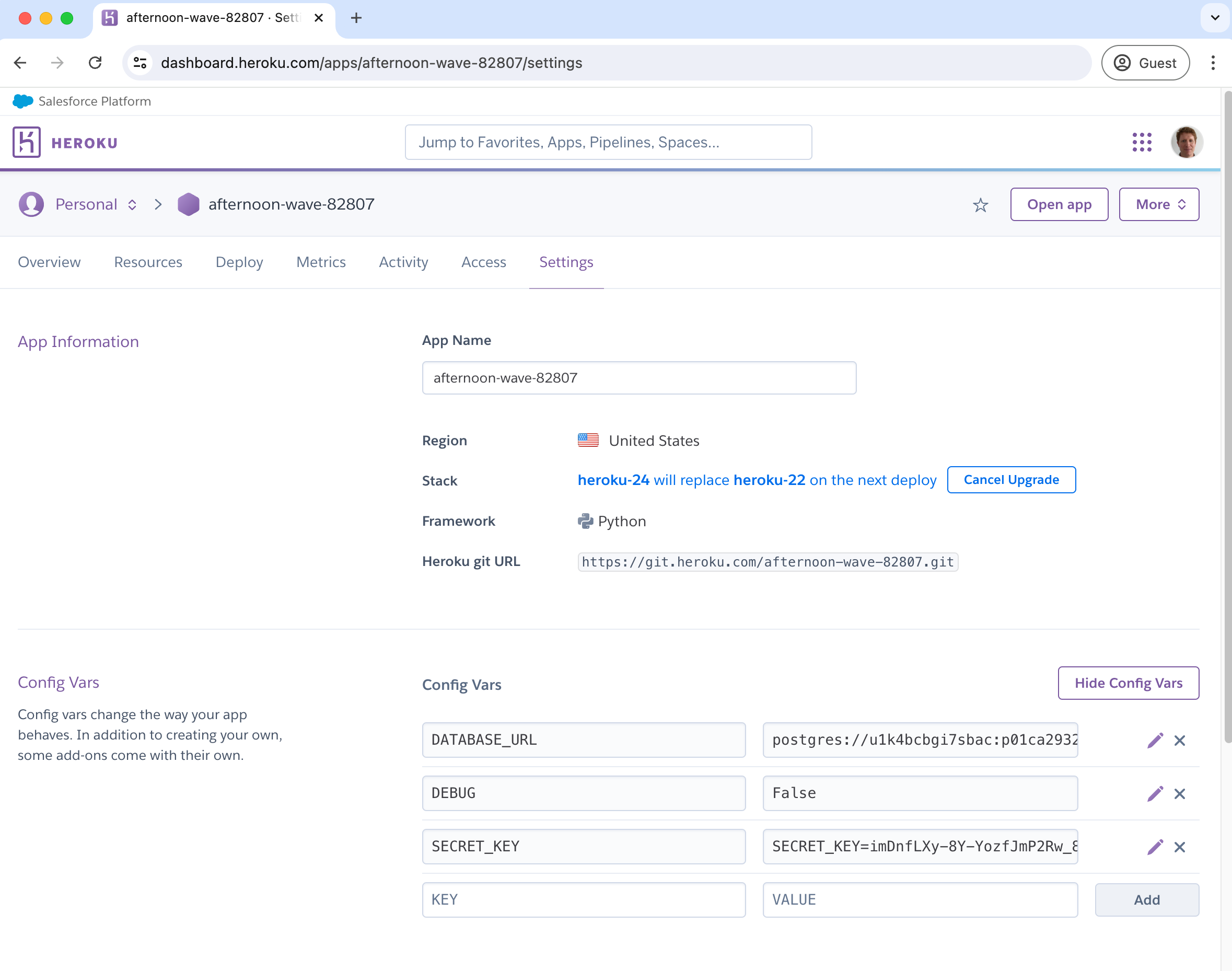The image size is (1232, 971).
Task: Click the Python framework icon
Action: 585,521
